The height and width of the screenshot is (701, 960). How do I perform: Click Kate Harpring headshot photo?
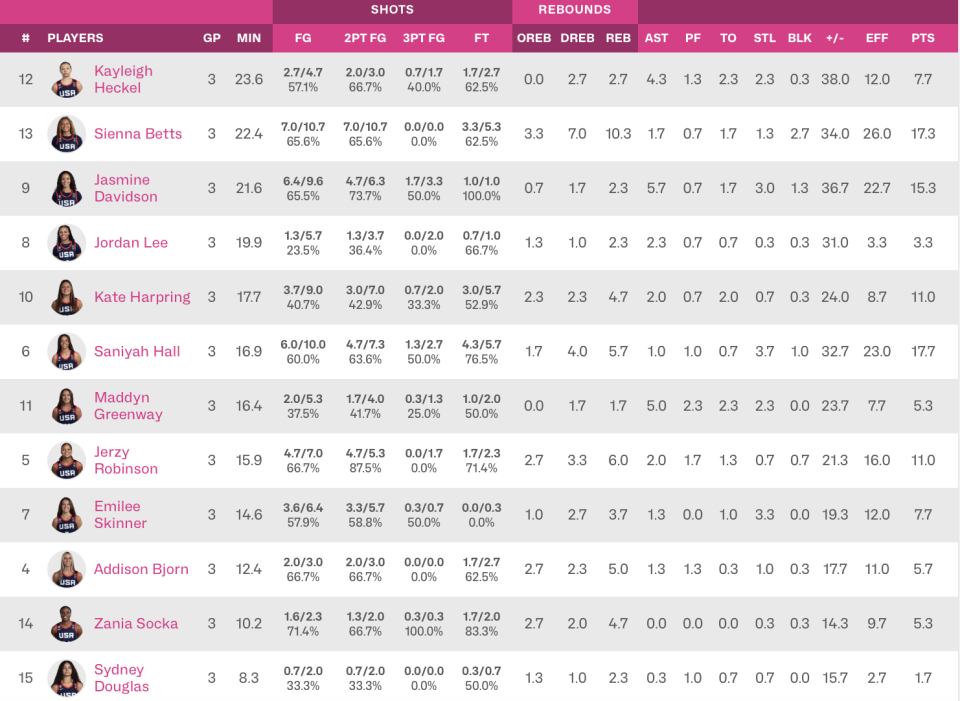coord(66,298)
